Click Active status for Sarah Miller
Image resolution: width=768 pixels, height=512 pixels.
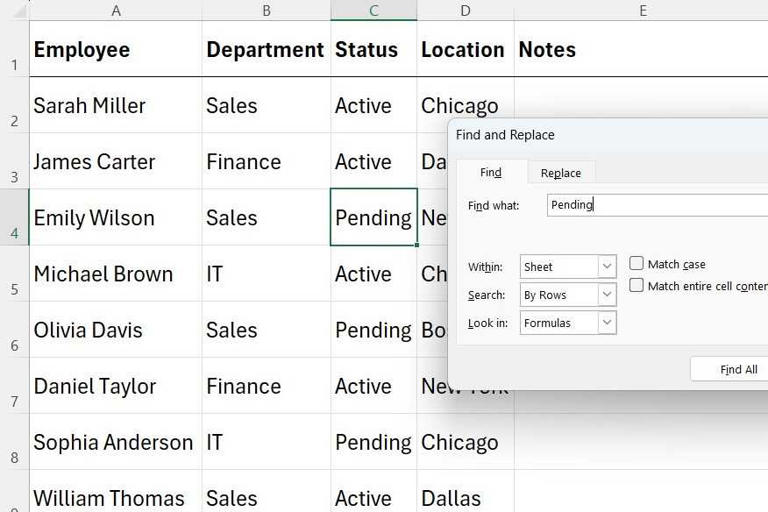[x=374, y=105]
